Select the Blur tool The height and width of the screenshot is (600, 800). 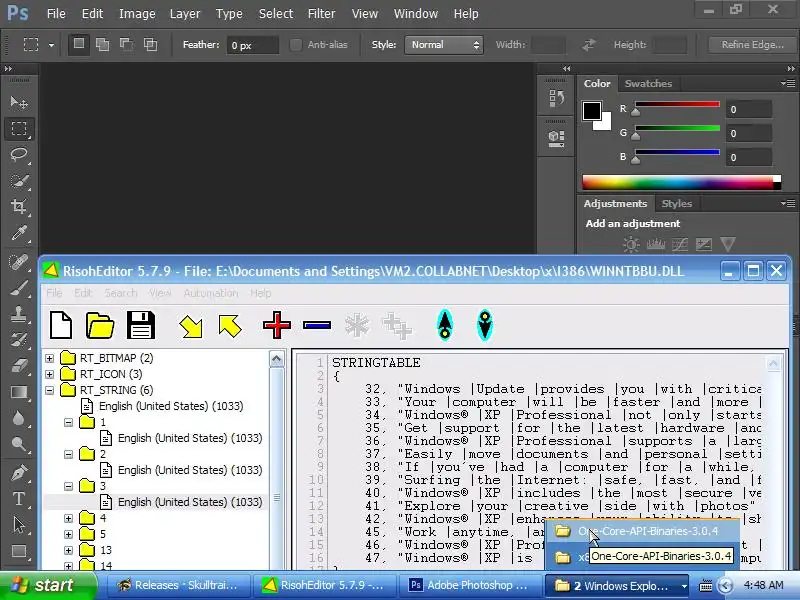[19, 418]
